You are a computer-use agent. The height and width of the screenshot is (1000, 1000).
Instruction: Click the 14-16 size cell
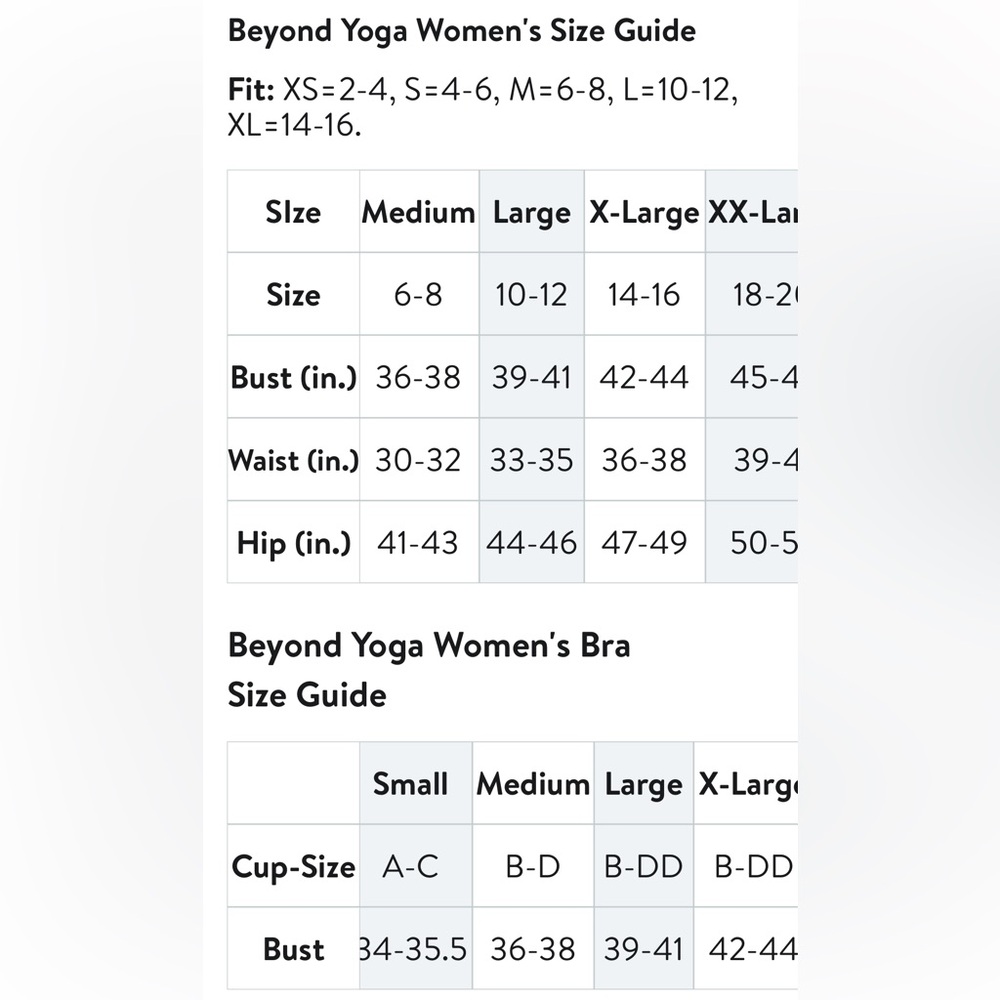[644, 294]
